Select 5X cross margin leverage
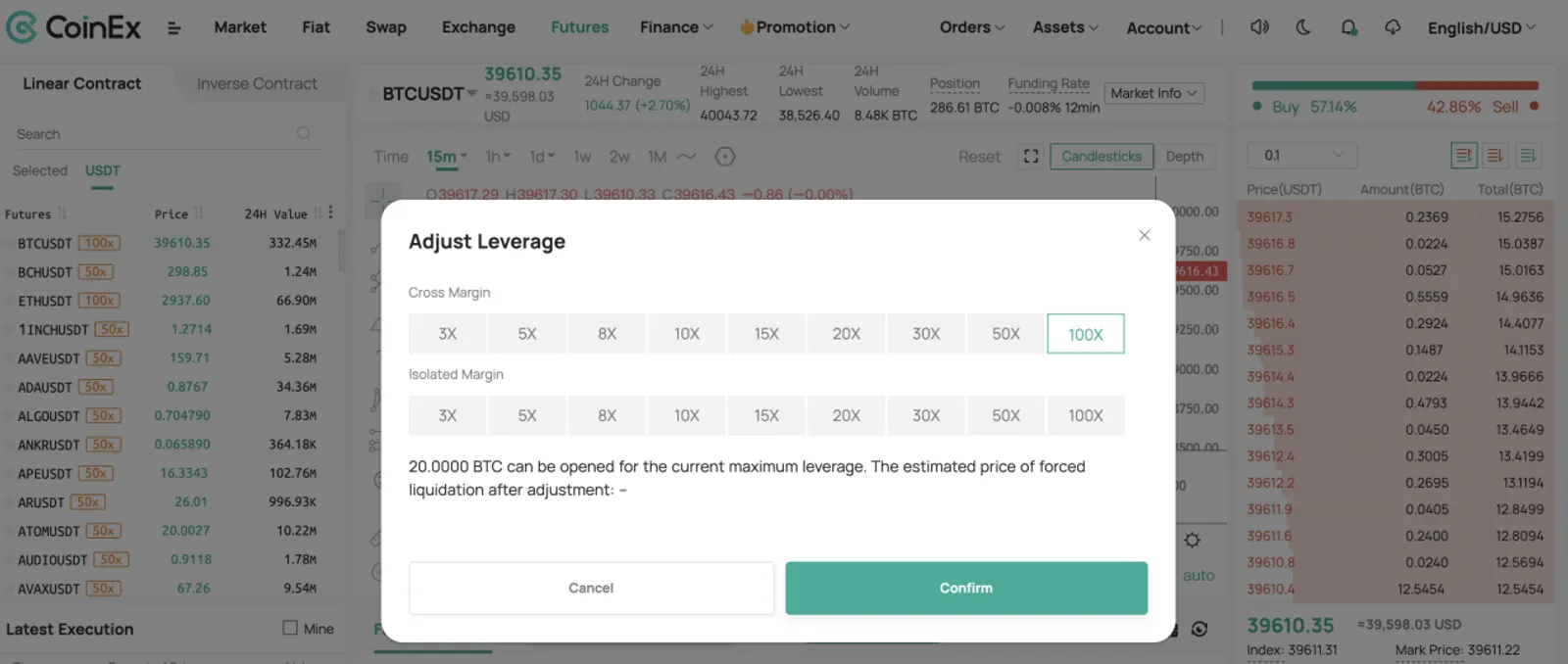 pyautogui.click(x=527, y=334)
